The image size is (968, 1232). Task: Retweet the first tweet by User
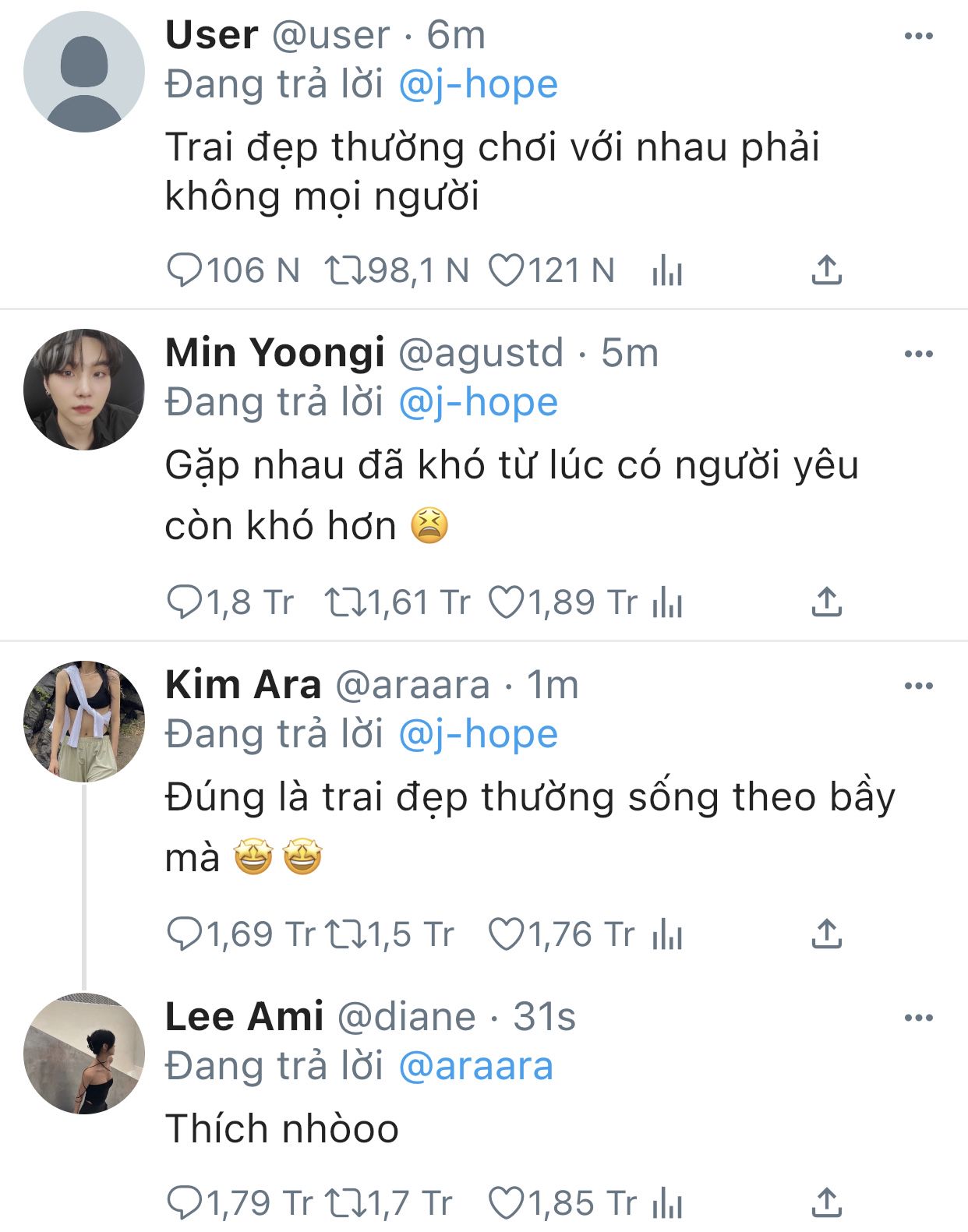(344, 270)
